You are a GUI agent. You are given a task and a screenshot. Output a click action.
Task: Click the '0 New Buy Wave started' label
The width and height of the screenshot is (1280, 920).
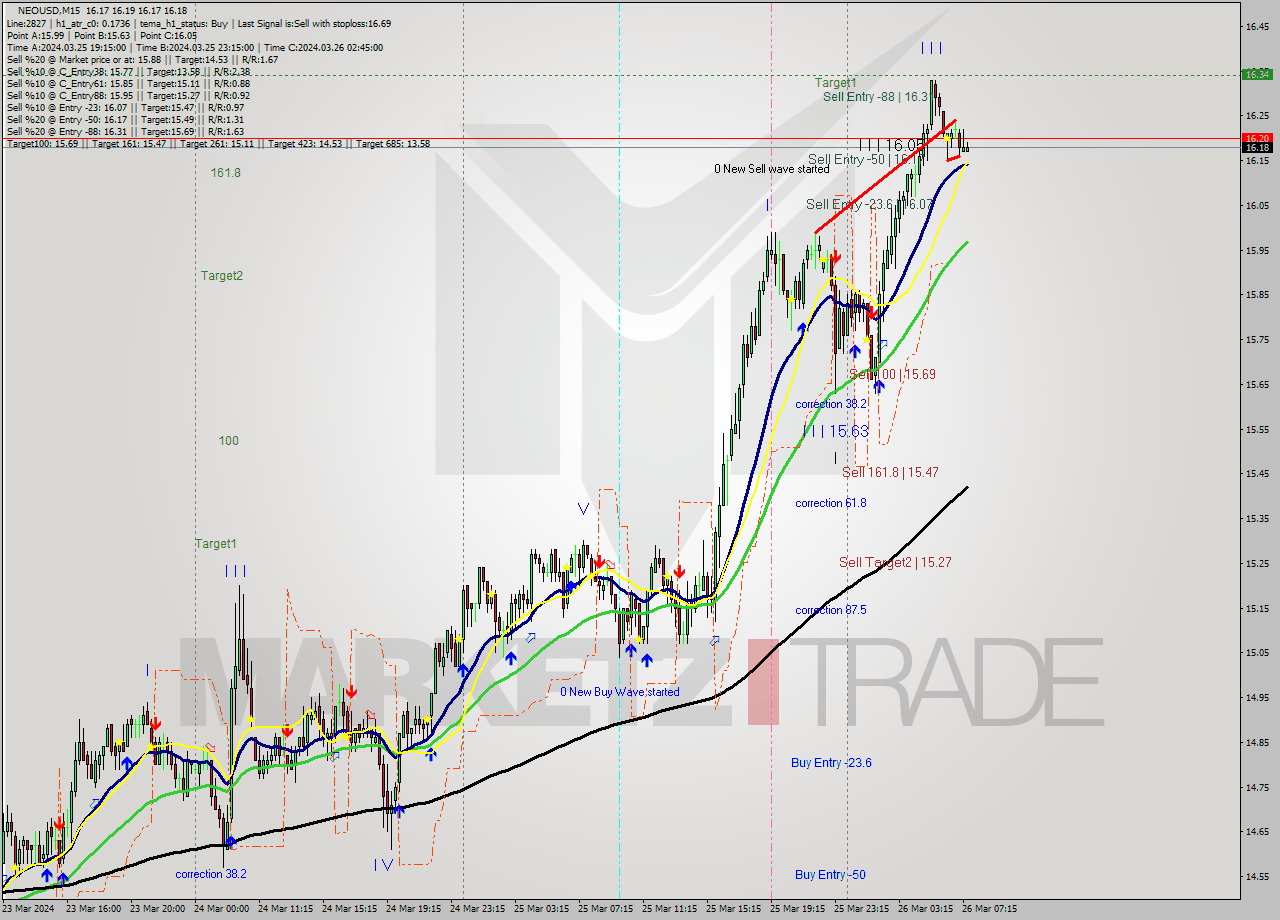pos(619,692)
